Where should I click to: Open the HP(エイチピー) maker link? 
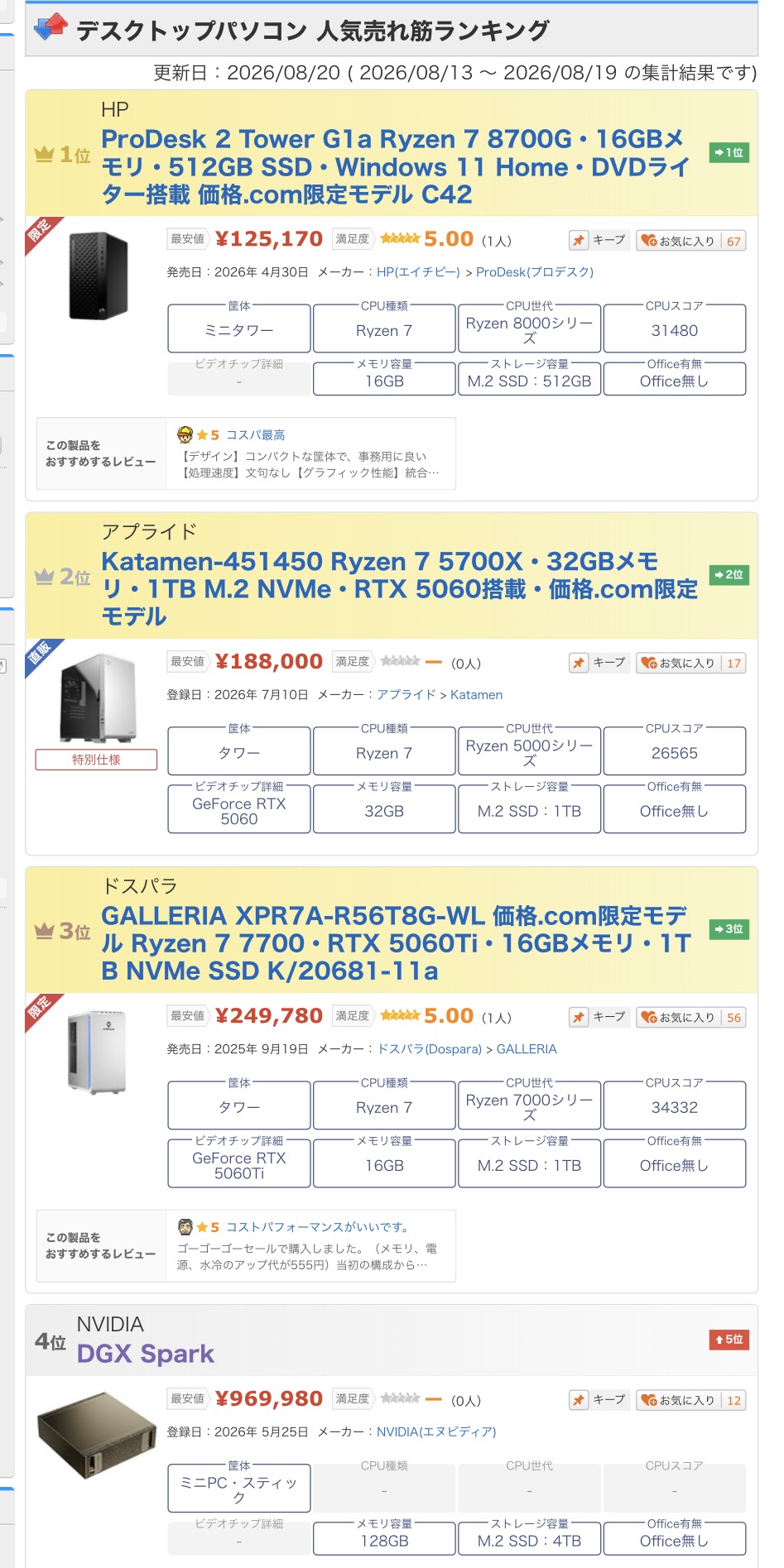click(418, 271)
